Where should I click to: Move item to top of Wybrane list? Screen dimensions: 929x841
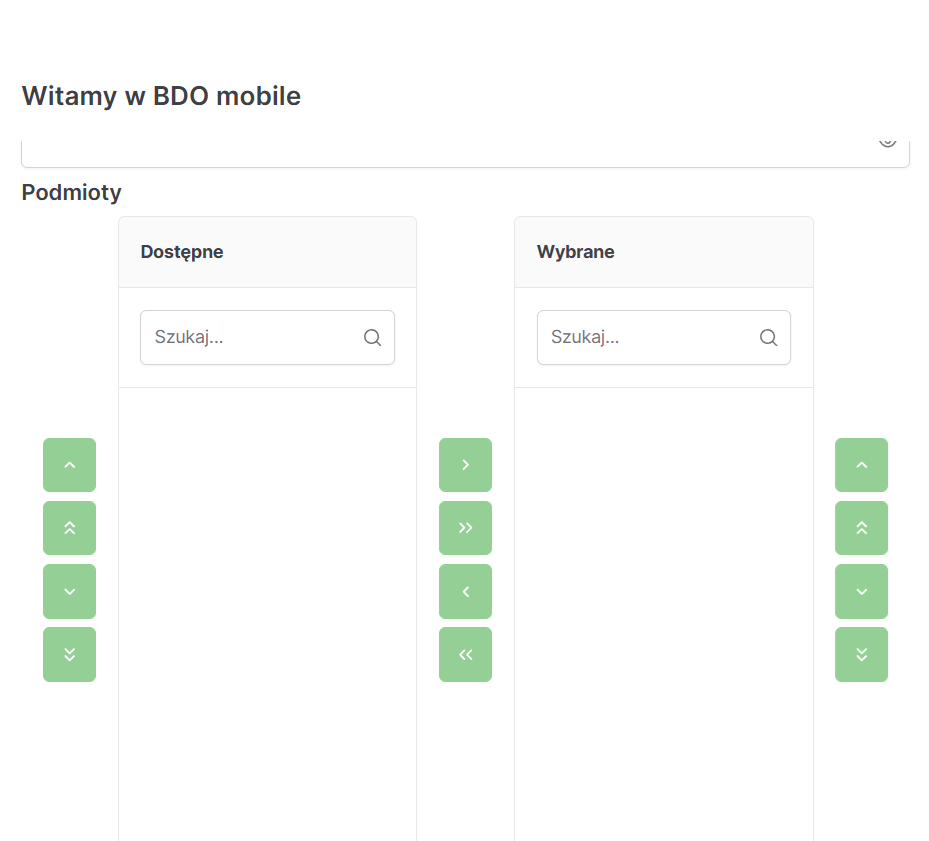[861, 528]
